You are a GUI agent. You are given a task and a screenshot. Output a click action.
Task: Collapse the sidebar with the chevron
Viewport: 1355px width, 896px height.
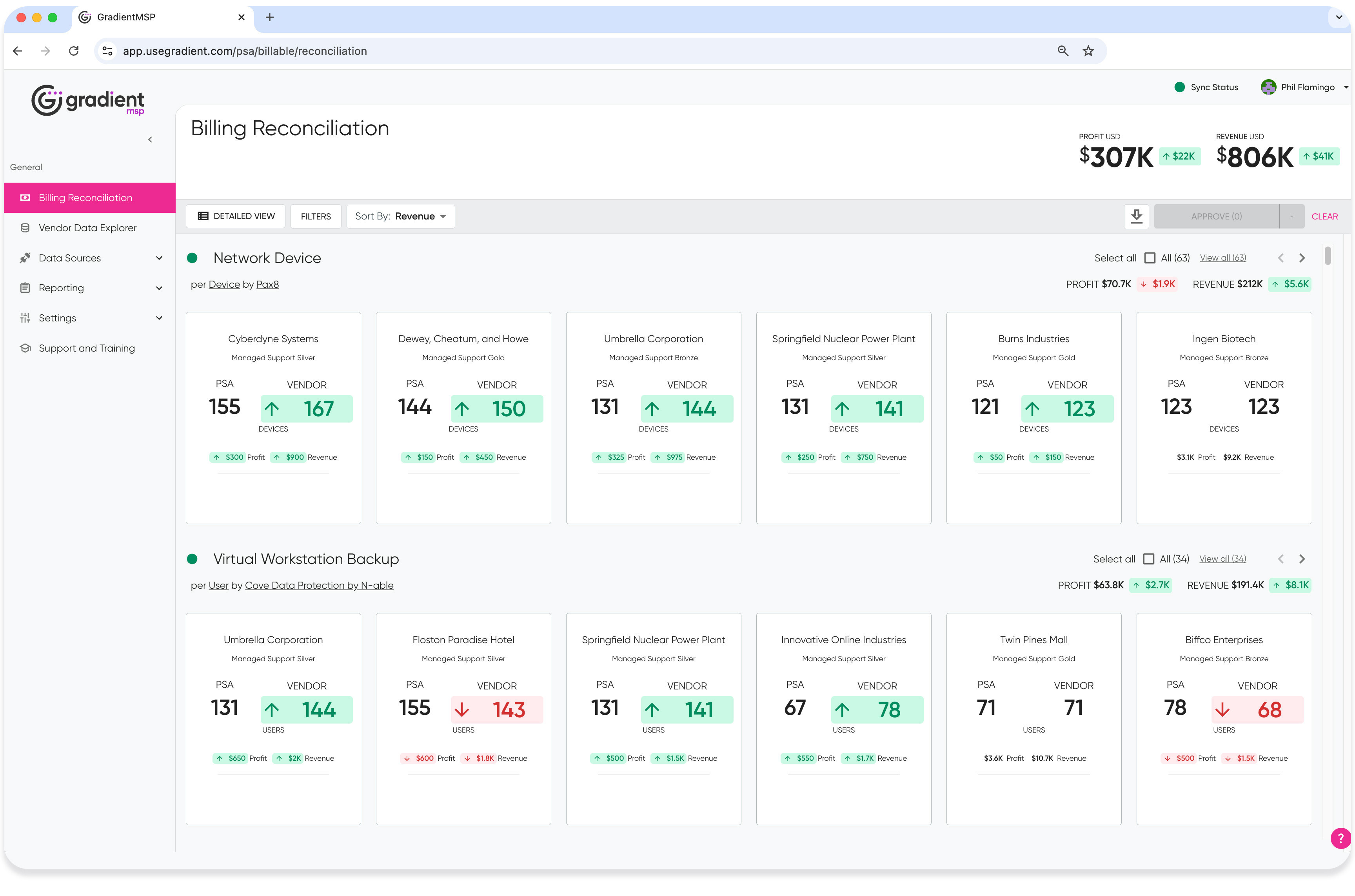150,140
